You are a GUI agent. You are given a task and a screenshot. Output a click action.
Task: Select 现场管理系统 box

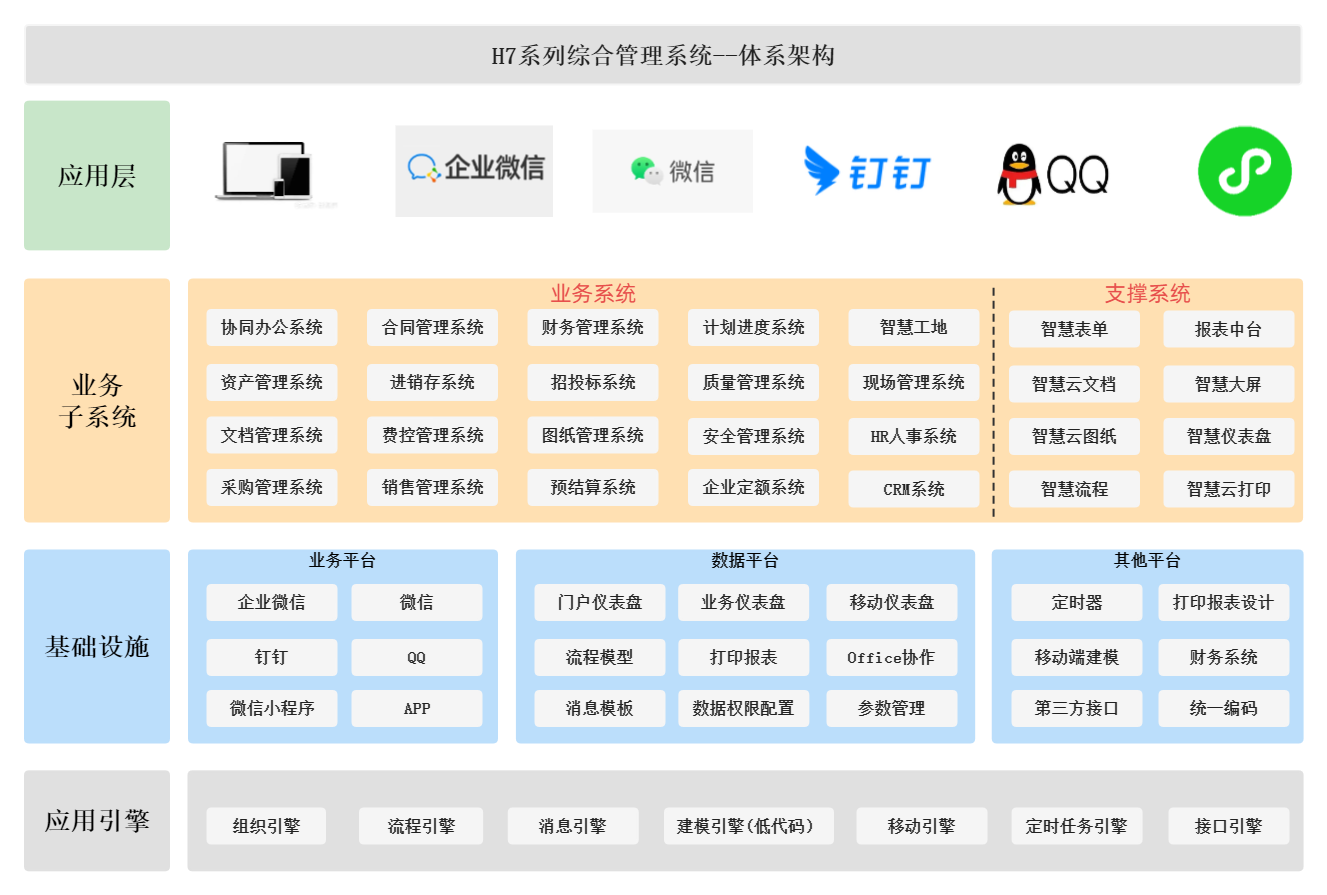pyautogui.click(x=914, y=383)
